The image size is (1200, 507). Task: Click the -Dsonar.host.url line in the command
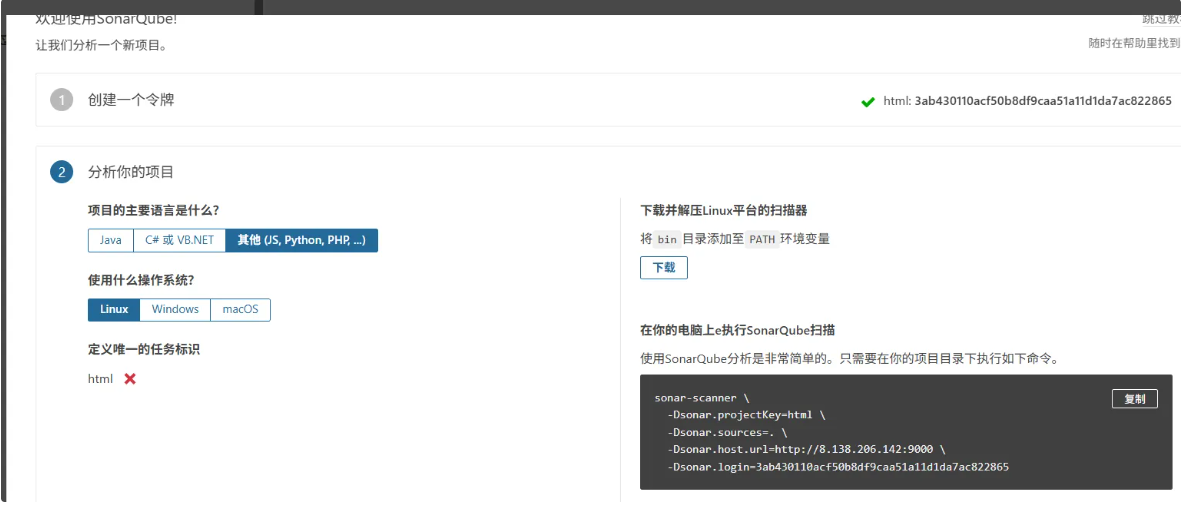pyautogui.click(x=806, y=450)
